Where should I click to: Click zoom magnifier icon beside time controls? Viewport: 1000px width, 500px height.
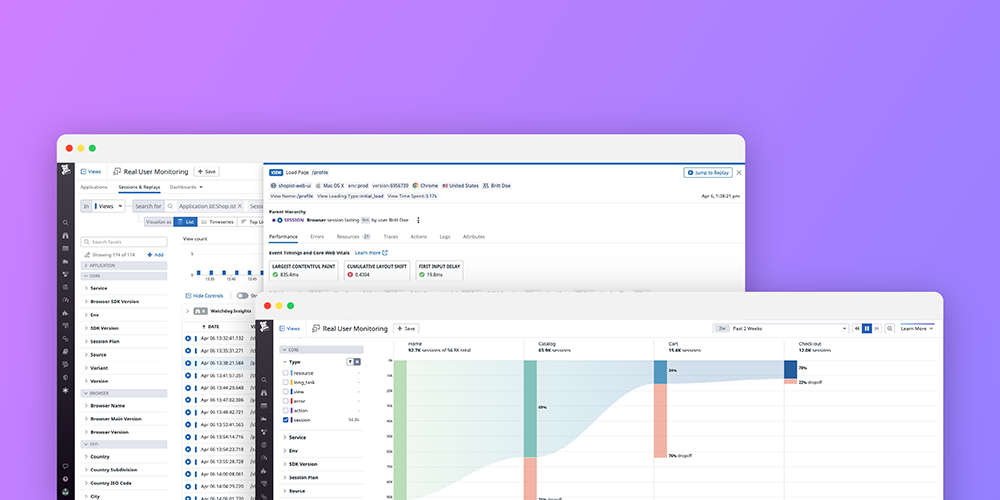[890, 328]
